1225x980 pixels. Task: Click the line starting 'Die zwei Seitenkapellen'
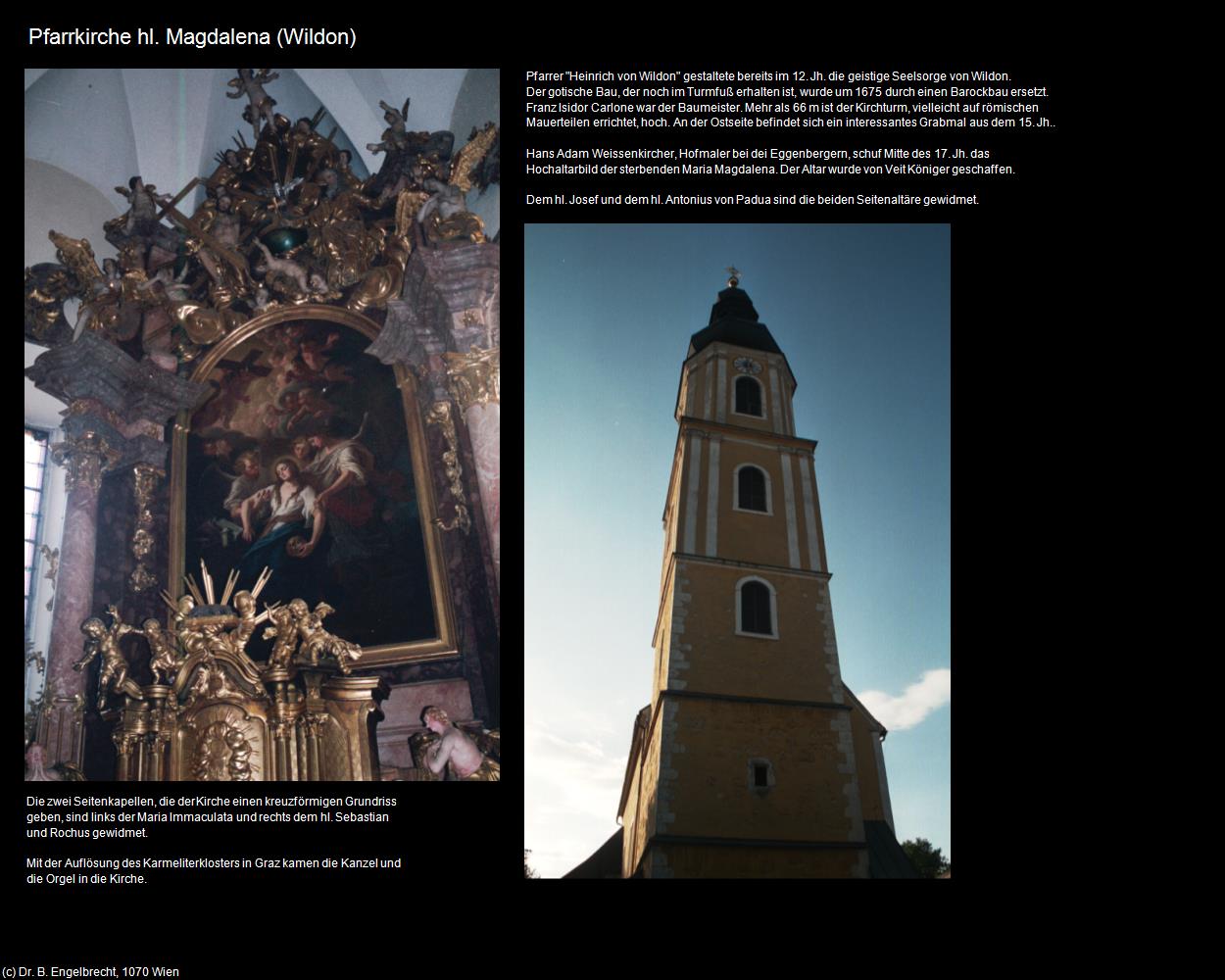[212, 802]
